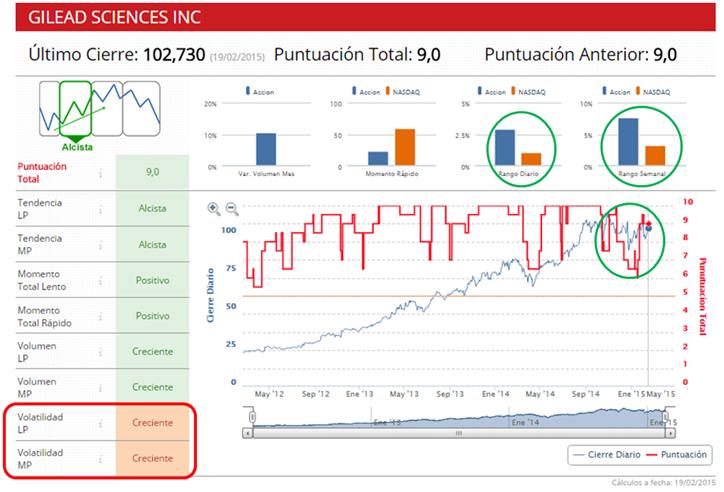Click the blue Accion bar in Rango Semanal

[x=628, y=142]
